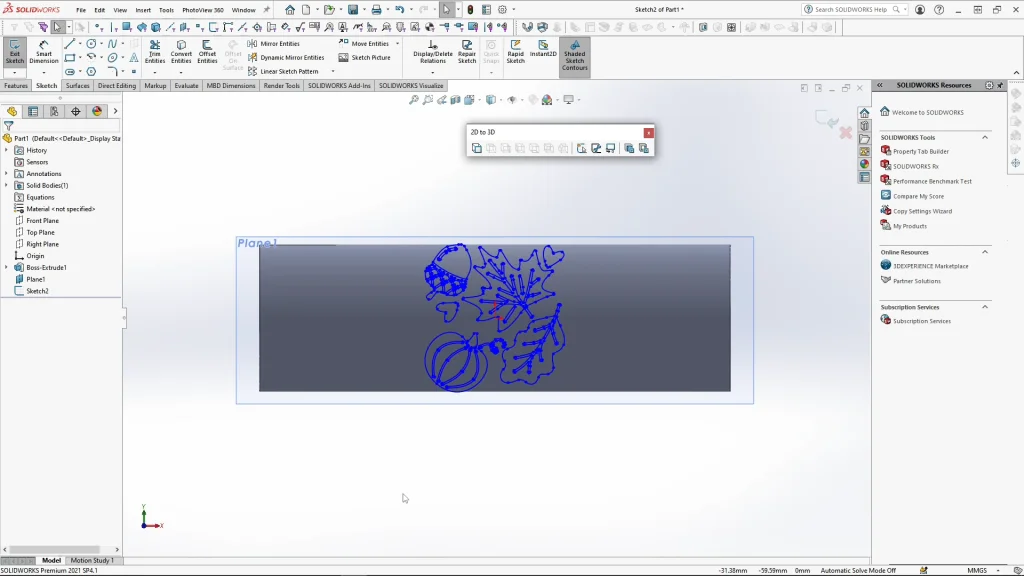Select Sketch2 in the feature tree
Screen dimensions: 1024x576
(x=37, y=291)
